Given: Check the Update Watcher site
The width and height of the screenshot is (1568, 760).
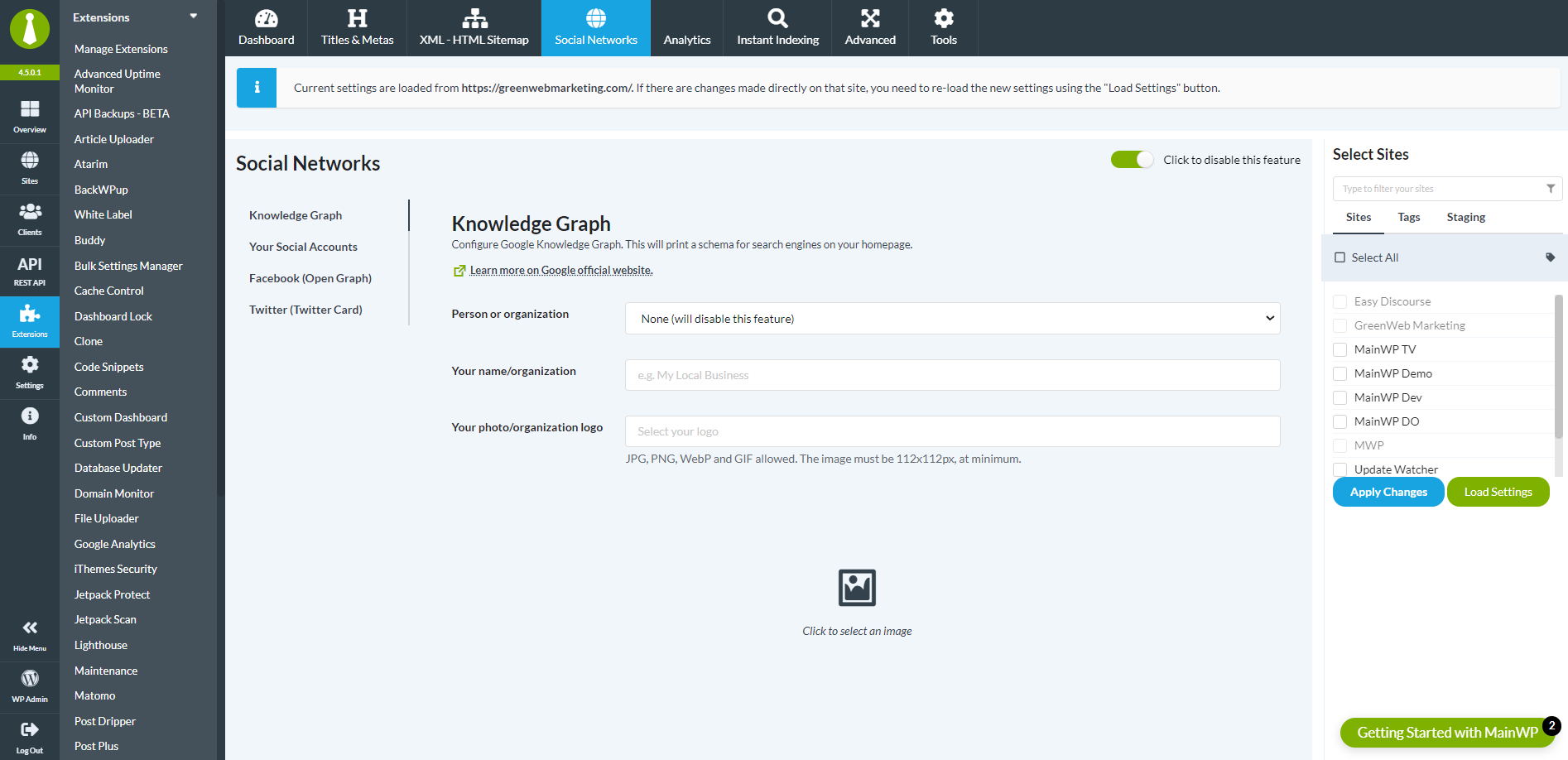Looking at the screenshot, I should (x=1340, y=469).
